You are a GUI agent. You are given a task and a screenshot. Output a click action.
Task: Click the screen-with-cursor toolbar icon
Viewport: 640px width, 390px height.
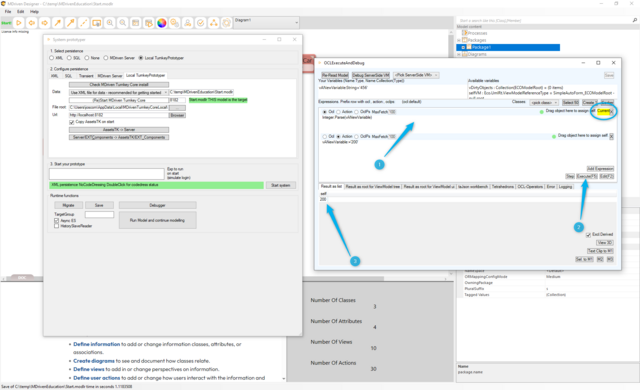(97, 23)
